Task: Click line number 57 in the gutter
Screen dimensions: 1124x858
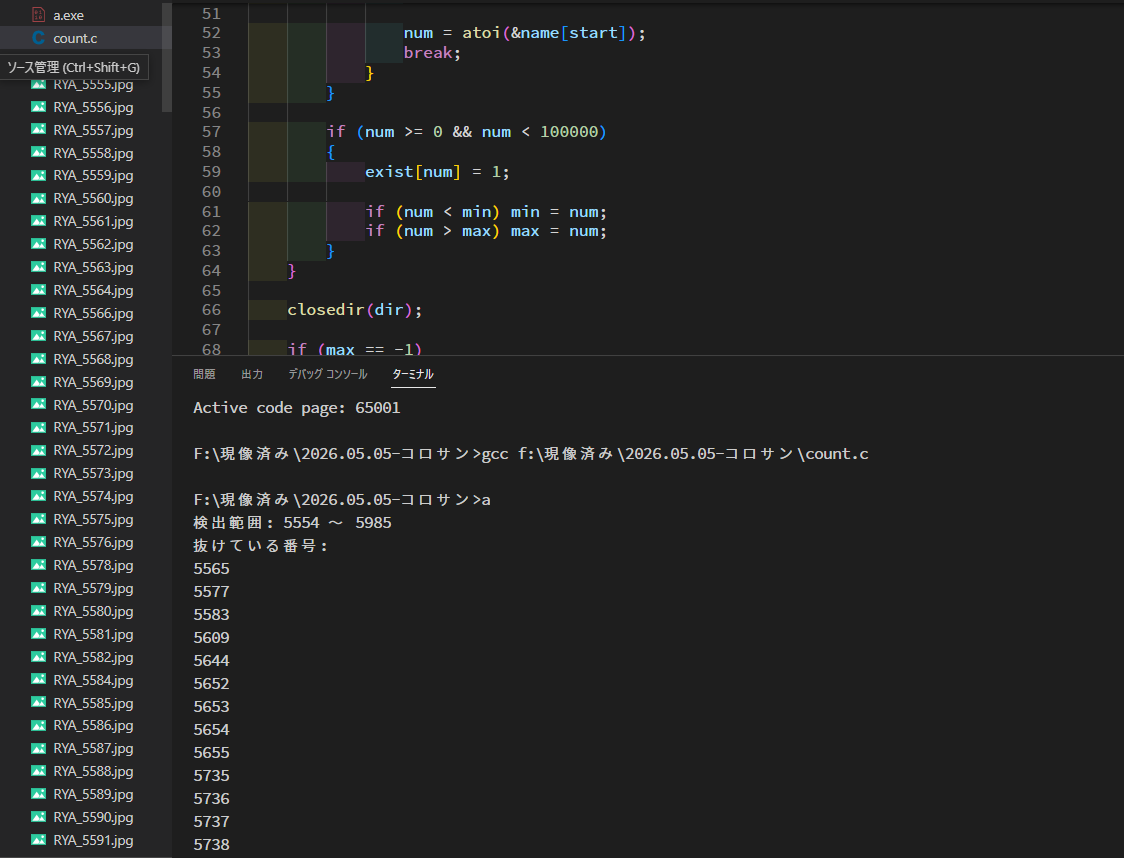Action: (x=211, y=132)
